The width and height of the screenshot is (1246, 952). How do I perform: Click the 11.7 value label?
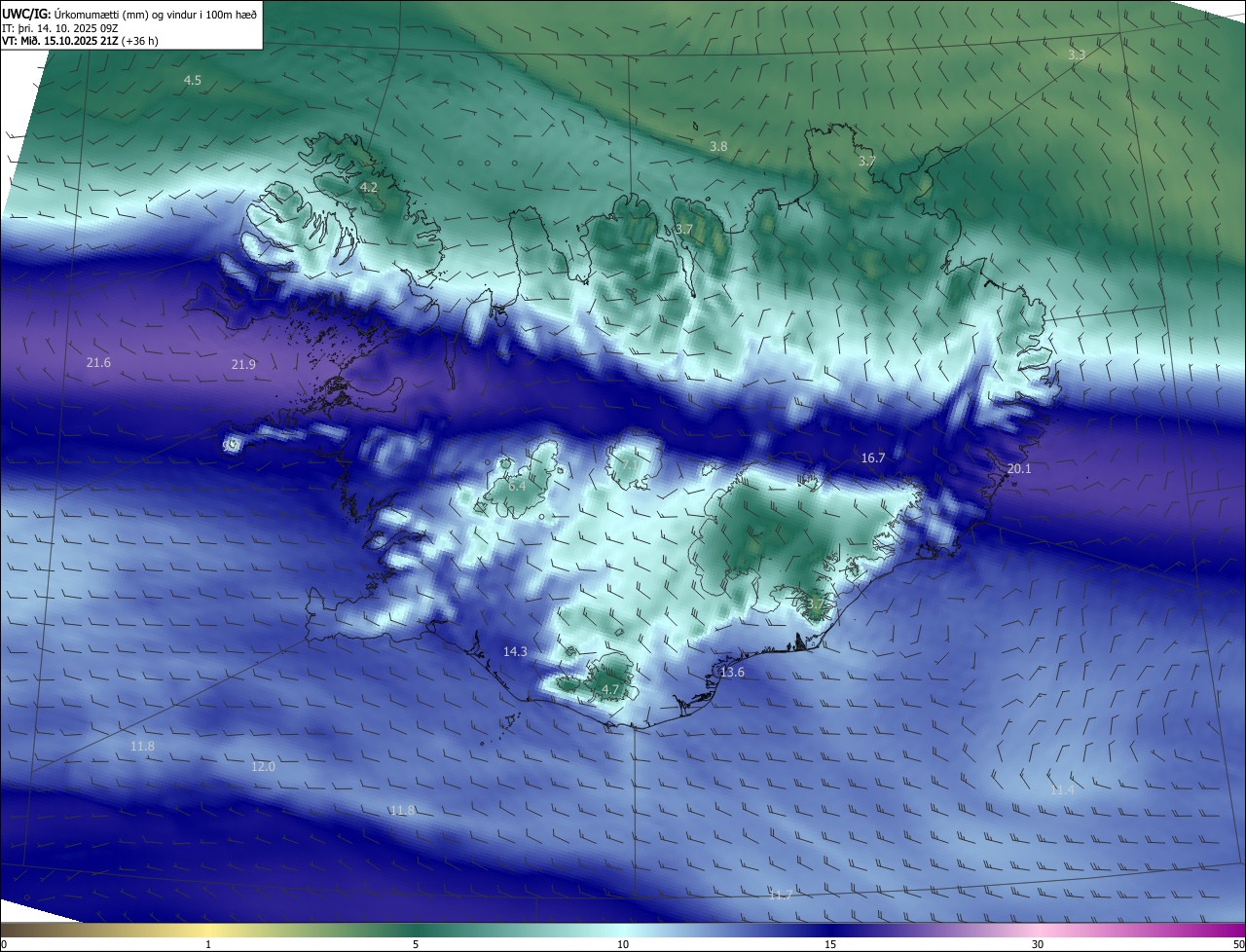click(x=780, y=895)
